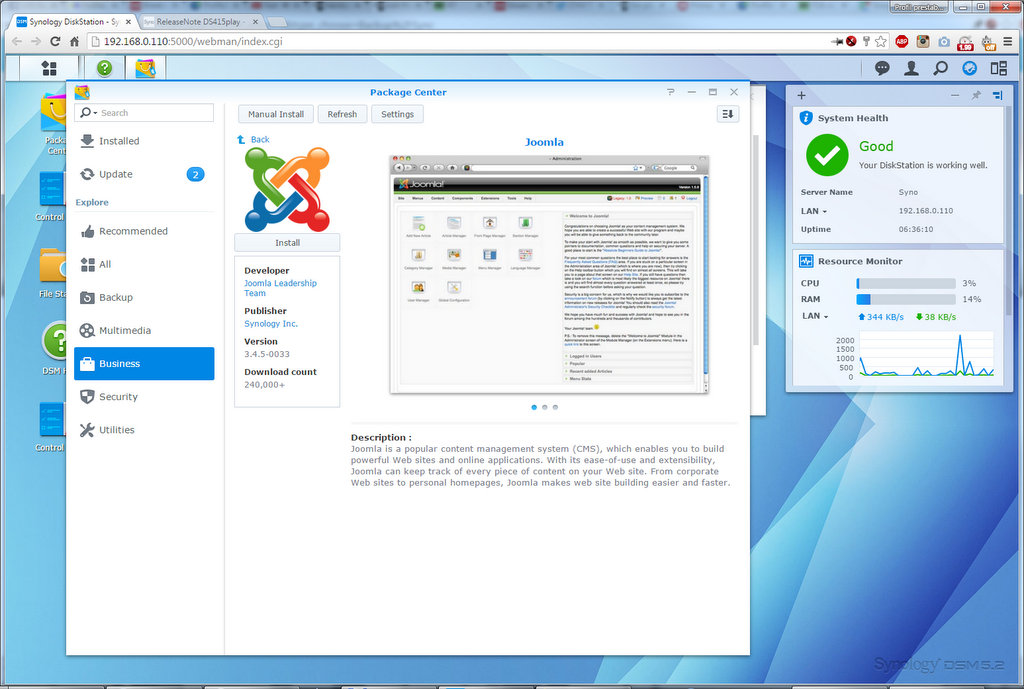The width and height of the screenshot is (1024, 689).
Task: Click the Profil prestab profile button
Action: [x=919, y=7]
